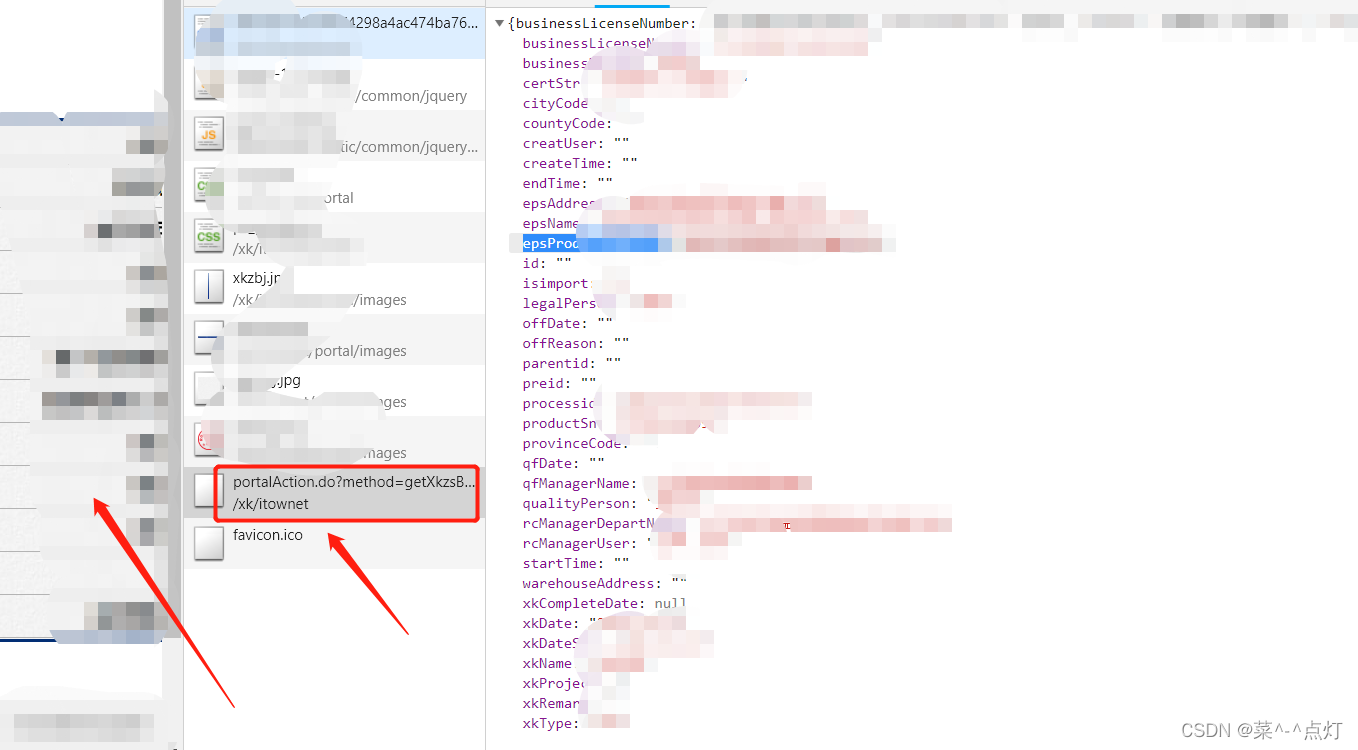The image size is (1358, 750).
Task: Click the thumbnail icon of xkzbj.jp request
Action: pyautogui.click(x=209, y=288)
